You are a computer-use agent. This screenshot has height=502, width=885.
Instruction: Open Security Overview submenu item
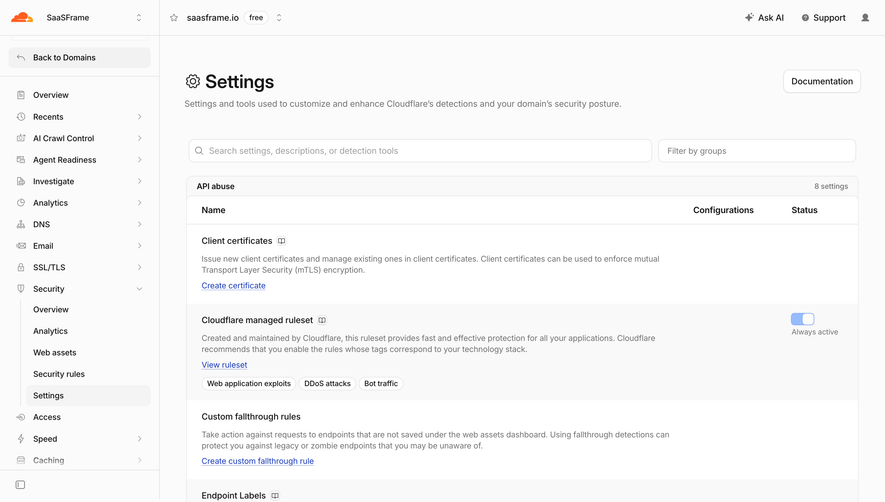tap(88, 309)
